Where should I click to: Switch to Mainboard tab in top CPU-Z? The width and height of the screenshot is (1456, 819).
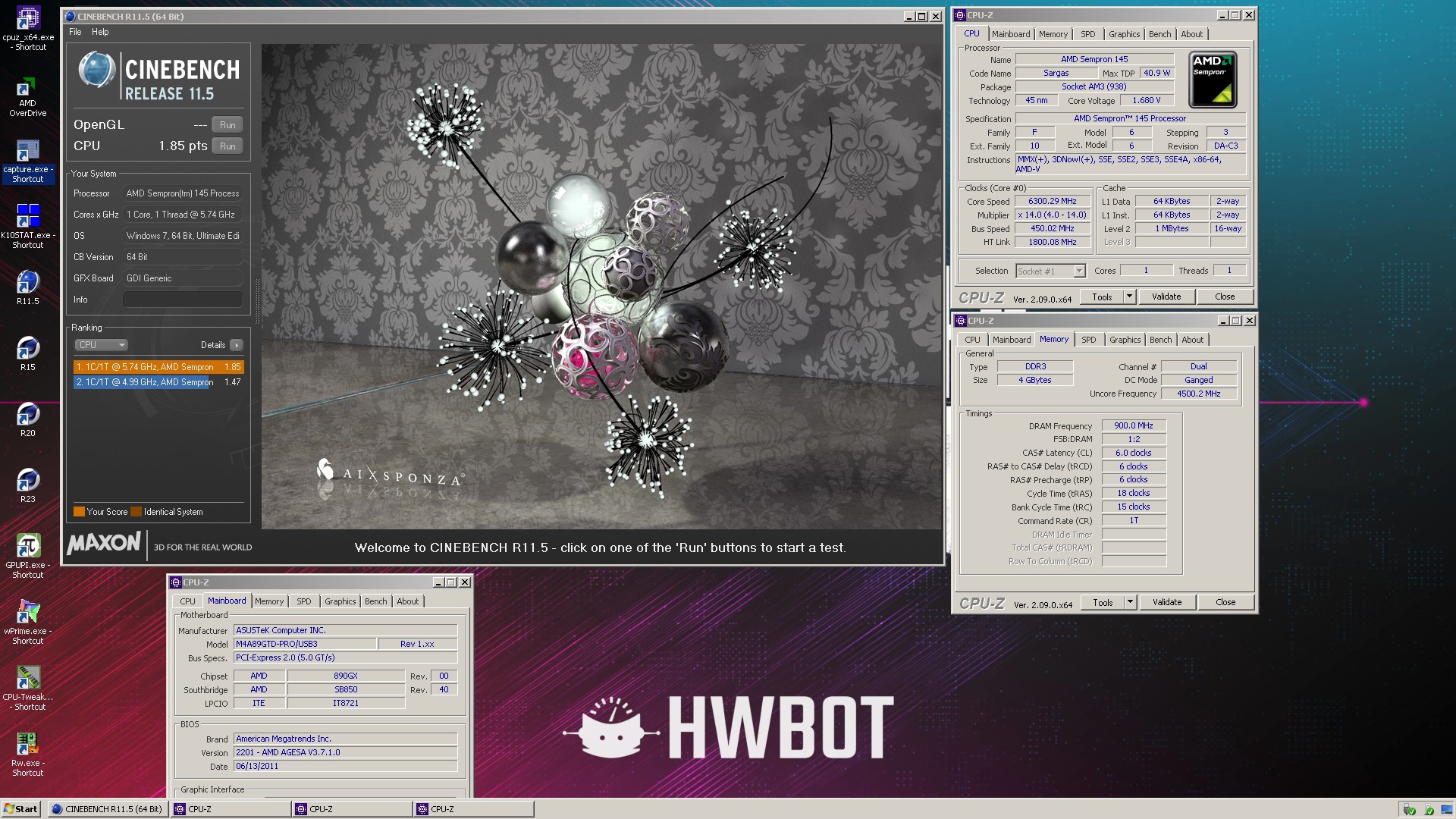1011,34
